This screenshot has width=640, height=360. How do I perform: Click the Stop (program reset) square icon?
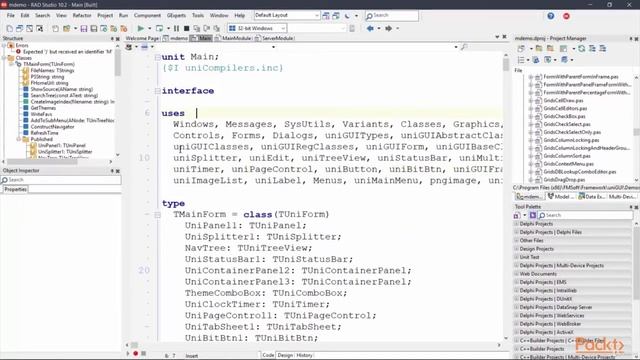click(x=187, y=29)
